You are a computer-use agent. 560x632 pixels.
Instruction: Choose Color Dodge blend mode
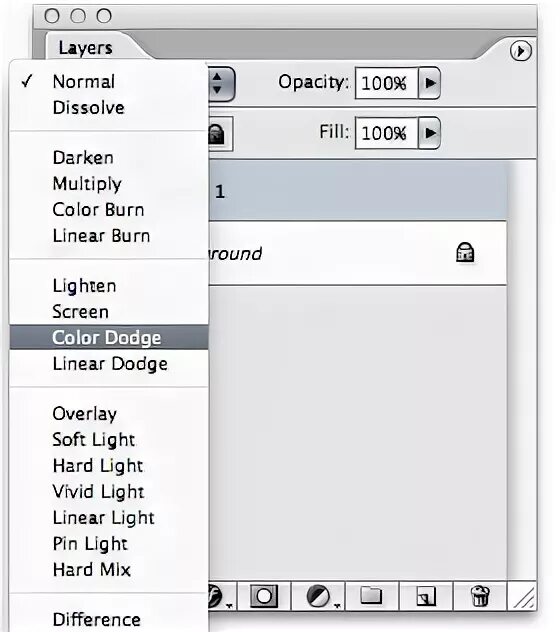109,337
